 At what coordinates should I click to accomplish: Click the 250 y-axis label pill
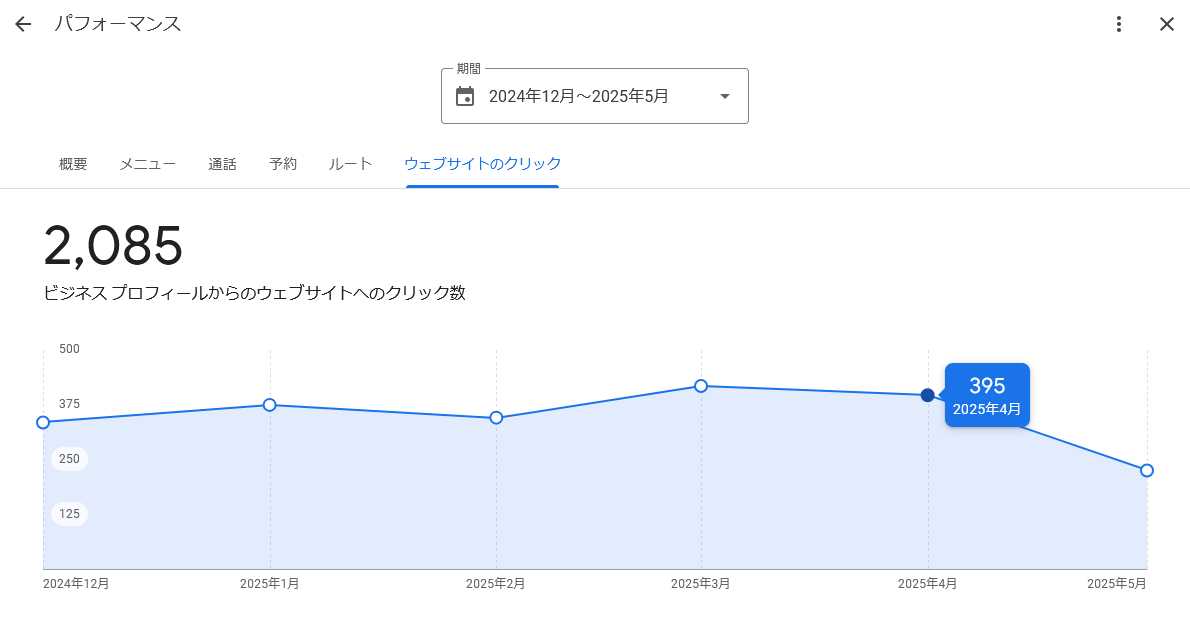click(x=69, y=459)
